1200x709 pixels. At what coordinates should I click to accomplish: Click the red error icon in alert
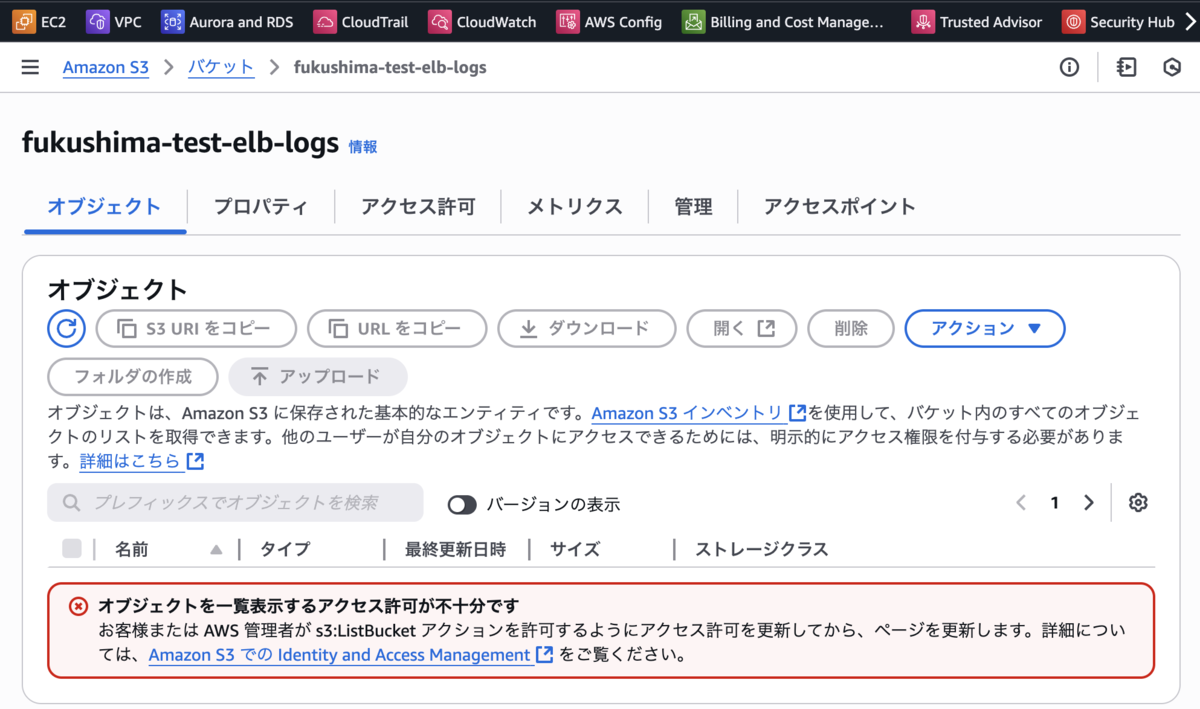click(78, 606)
